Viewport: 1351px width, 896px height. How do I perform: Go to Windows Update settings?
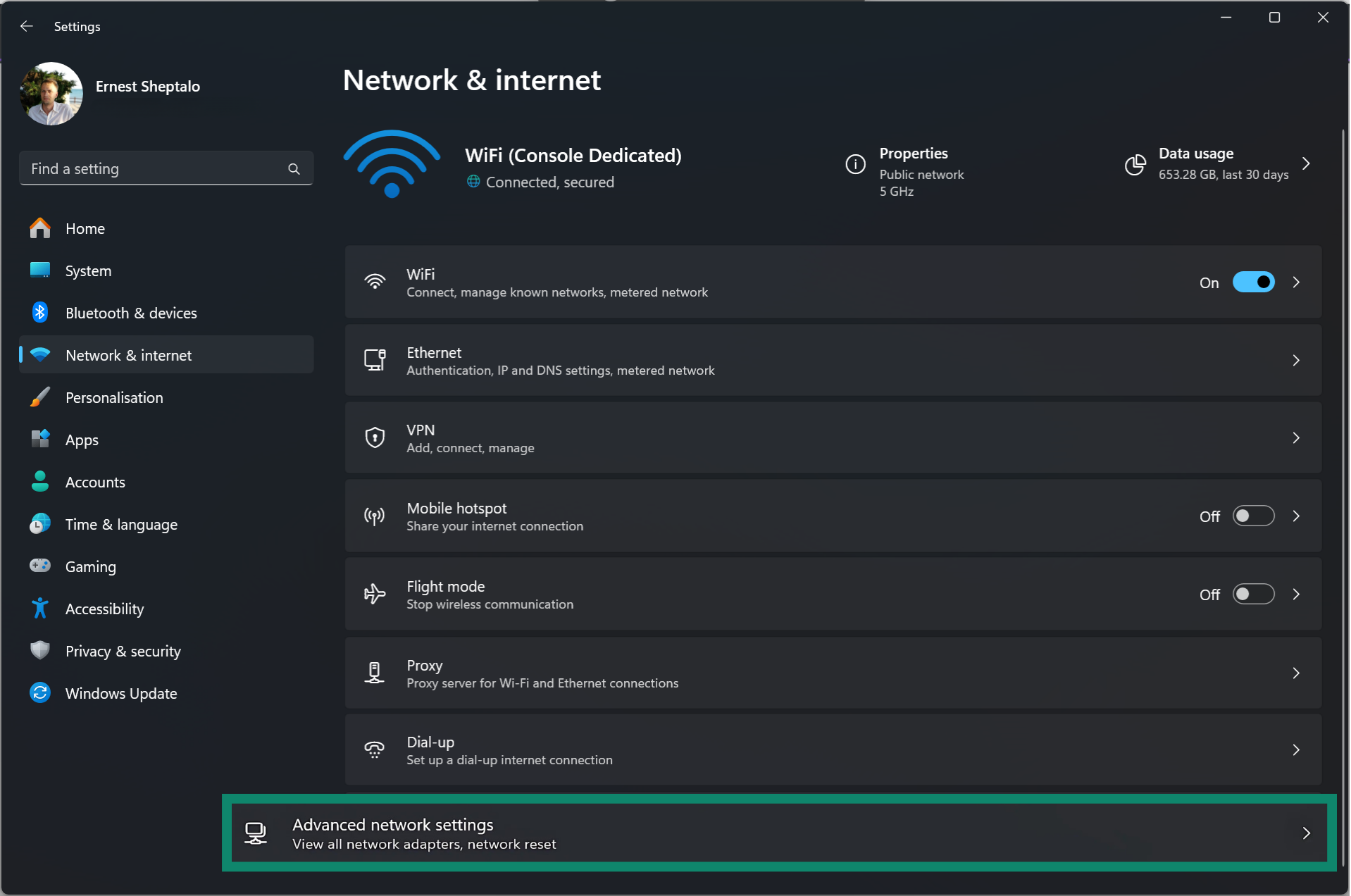tap(120, 693)
